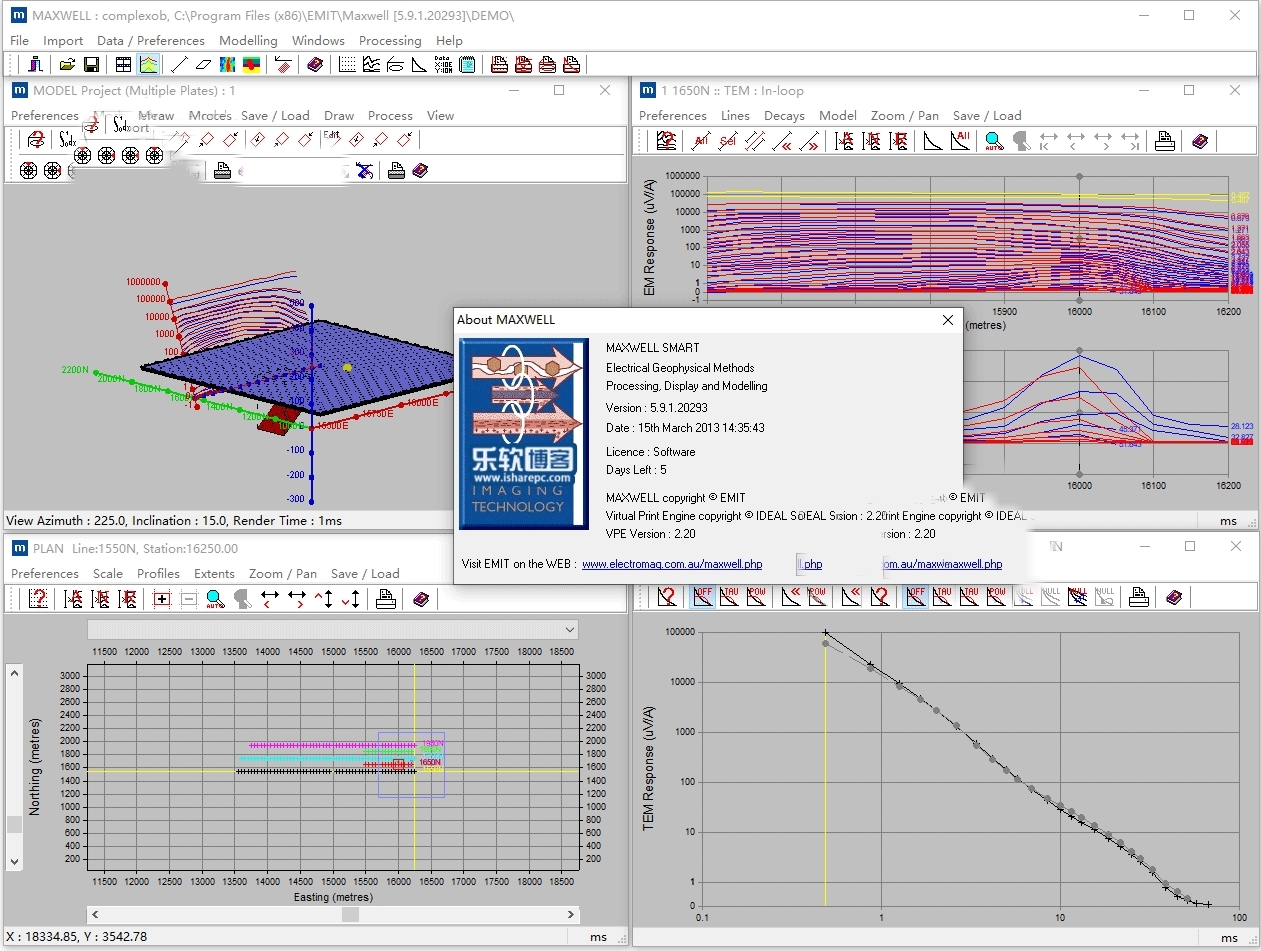Open Draw menu in MODEL window
Screen dimensions: 1261x951
tap(339, 116)
